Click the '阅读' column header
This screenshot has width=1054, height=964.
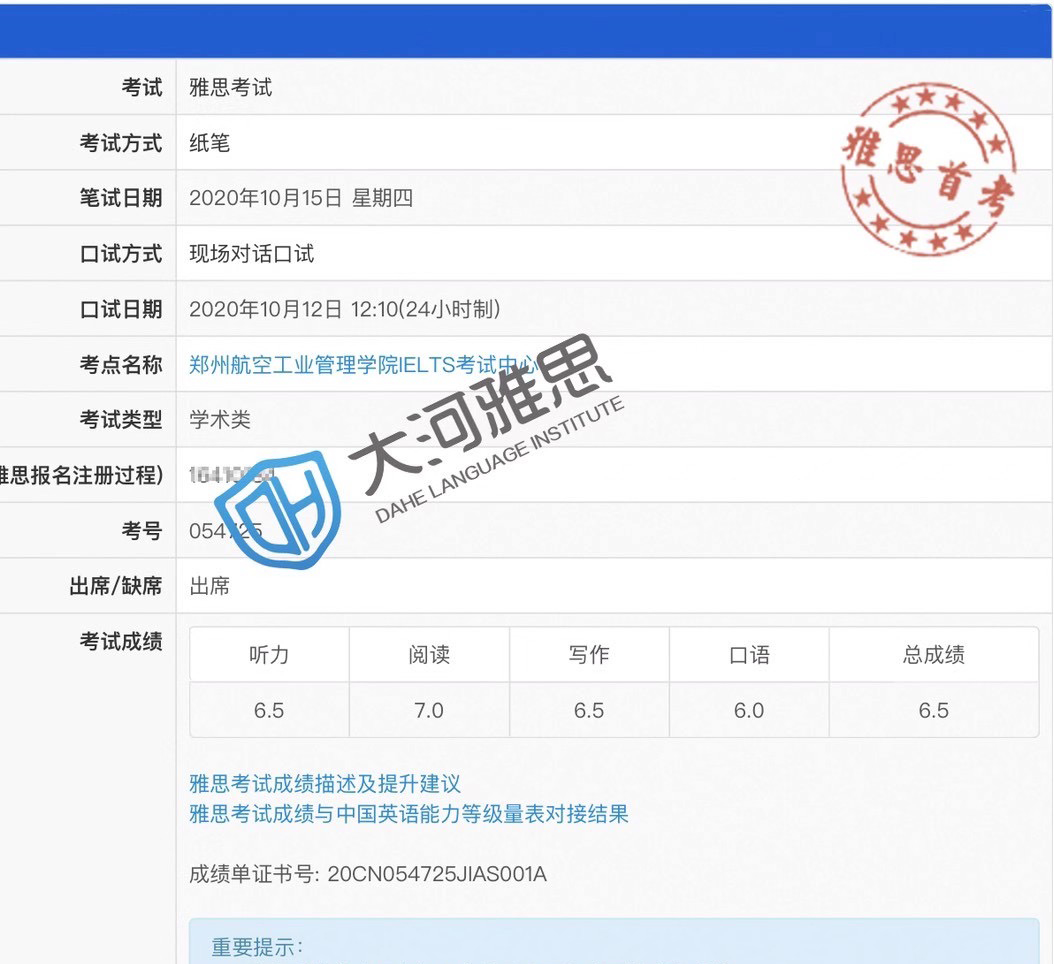point(429,655)
